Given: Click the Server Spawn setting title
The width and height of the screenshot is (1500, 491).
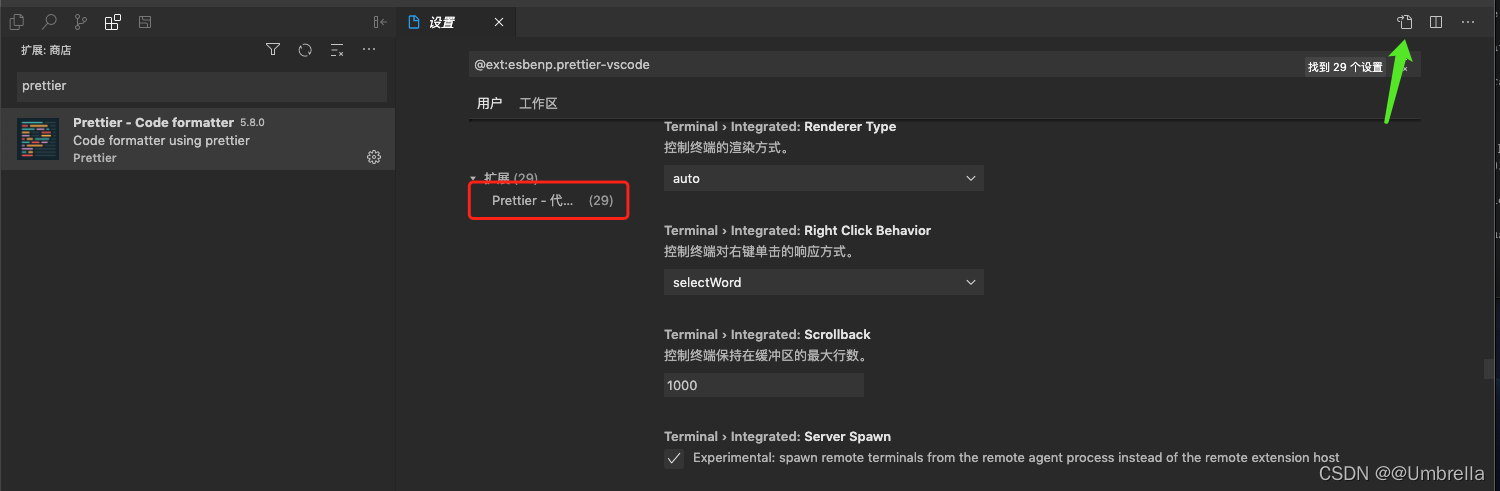Looking at the screenshot, I should pos(777,437).
